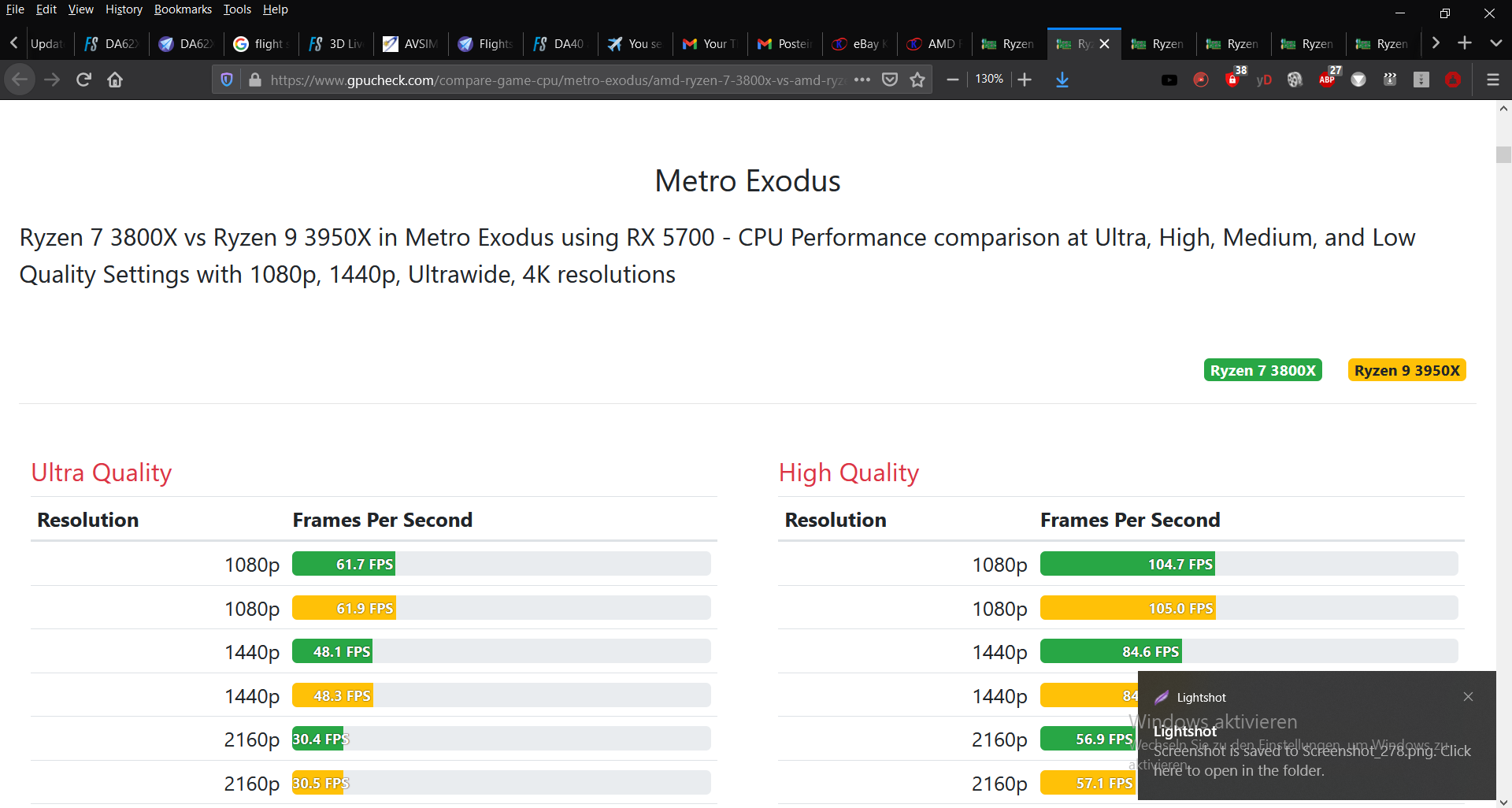Switch to the 'Your T' Gmail tab
Image resolution: width=1512 pixels, height=808 pixels.
tap(710, 44)
